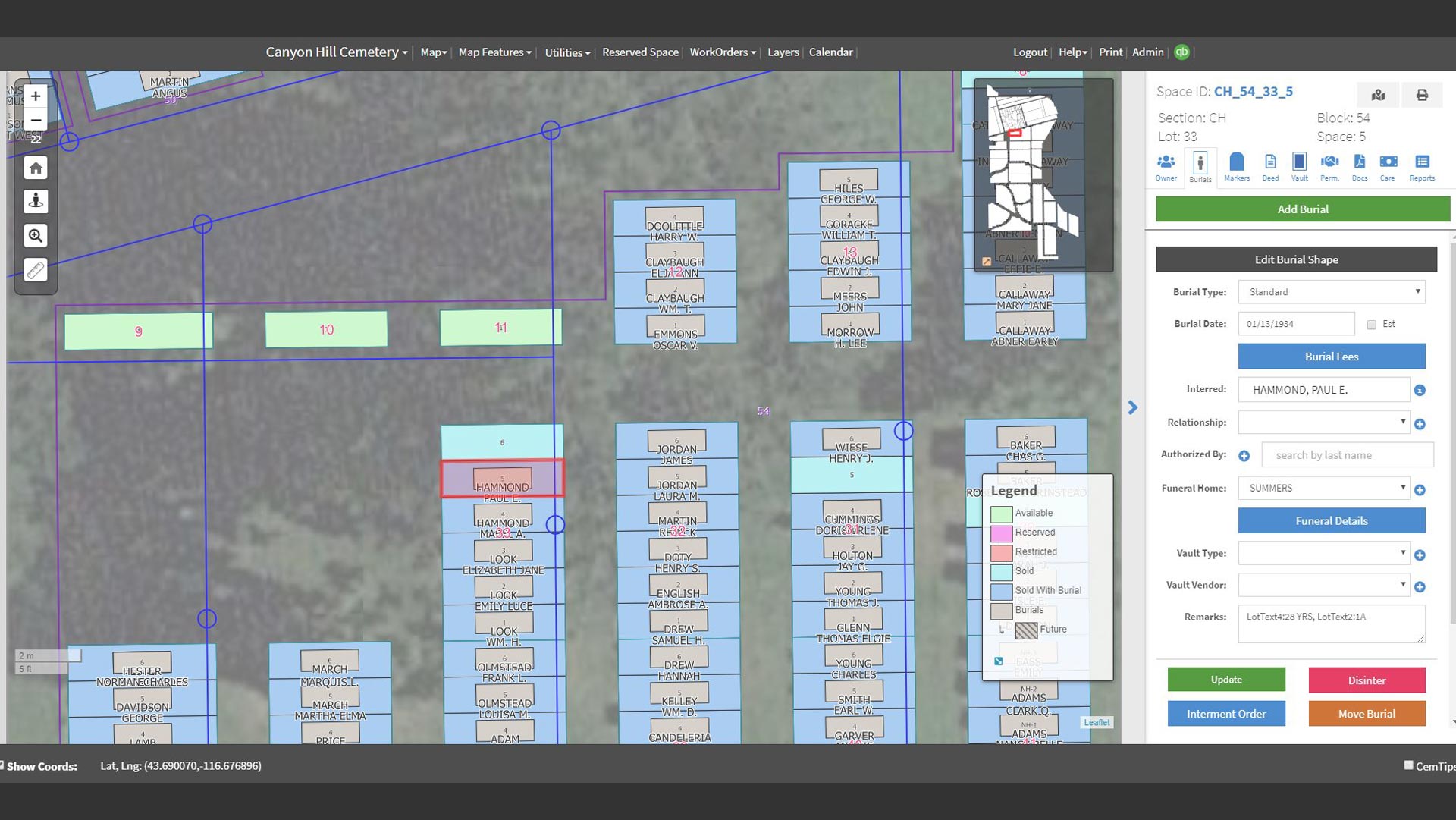Click the Available green legend swatch
This screenshot has width=1456, height=820.
(x=1001, y=514)
